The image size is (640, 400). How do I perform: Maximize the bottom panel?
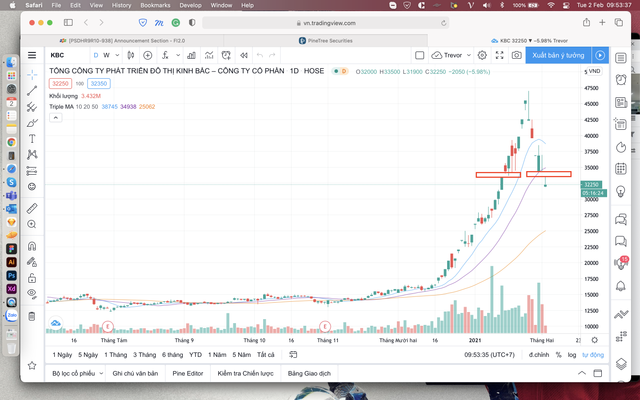click(x=598, y=373)
